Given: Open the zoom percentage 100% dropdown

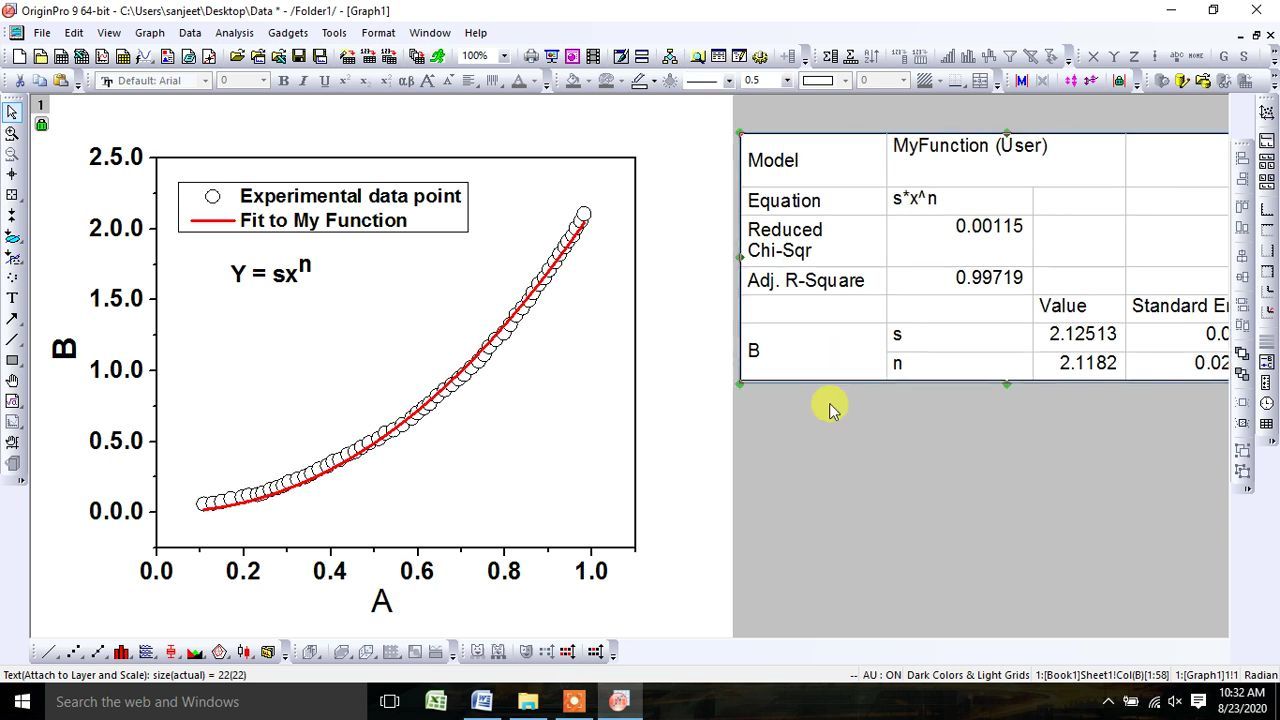Looking at the screenshot, I should [504, 56].
